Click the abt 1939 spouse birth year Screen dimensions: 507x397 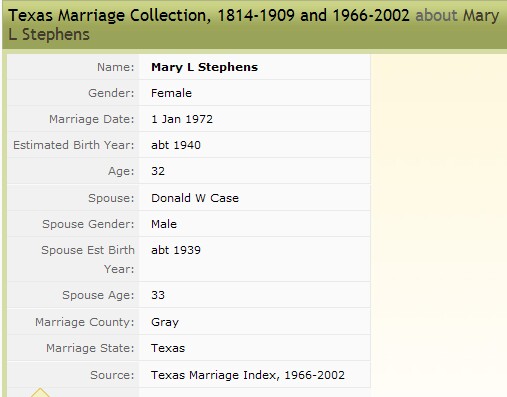[x=176, y=250]
